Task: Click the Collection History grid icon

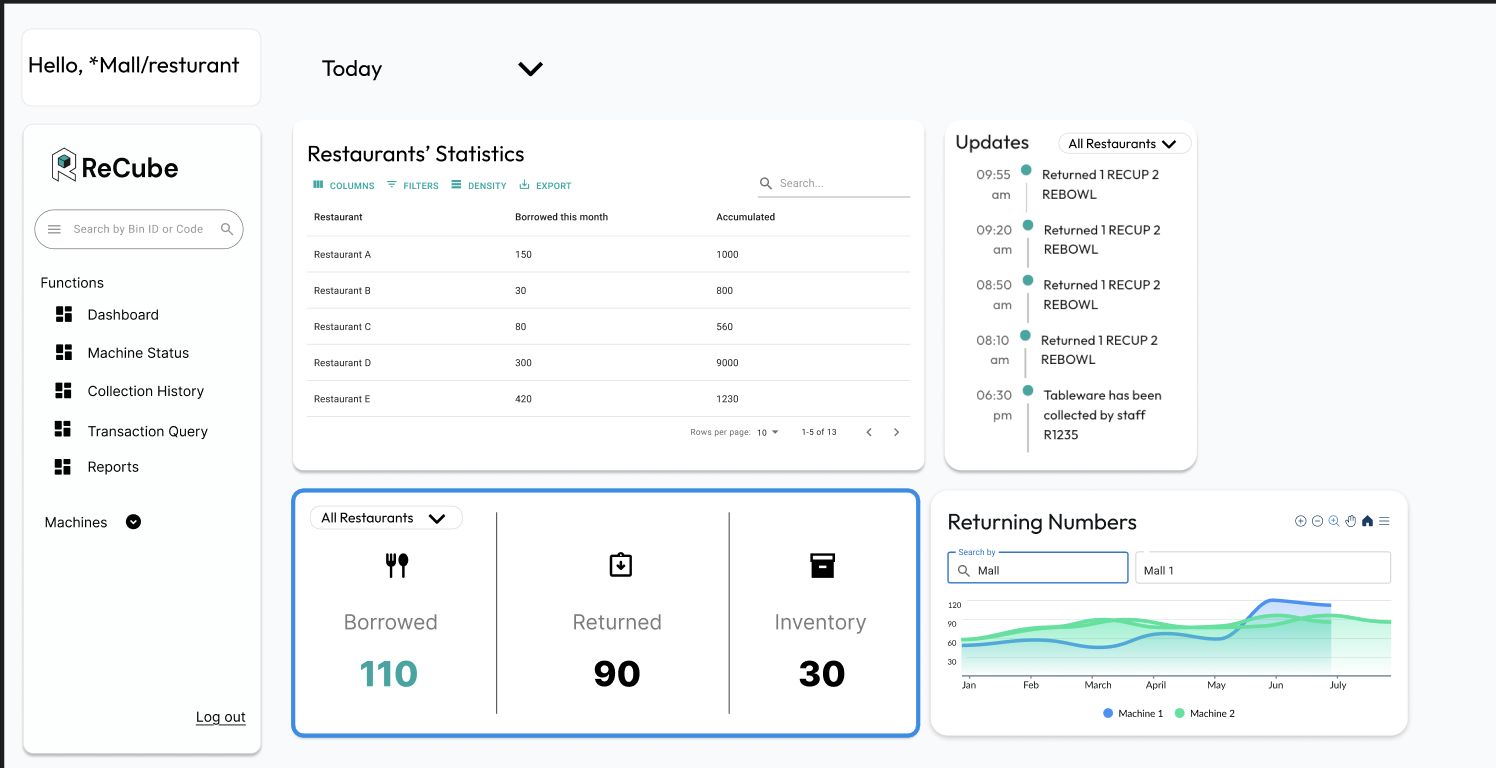Action: coord(64,390)
